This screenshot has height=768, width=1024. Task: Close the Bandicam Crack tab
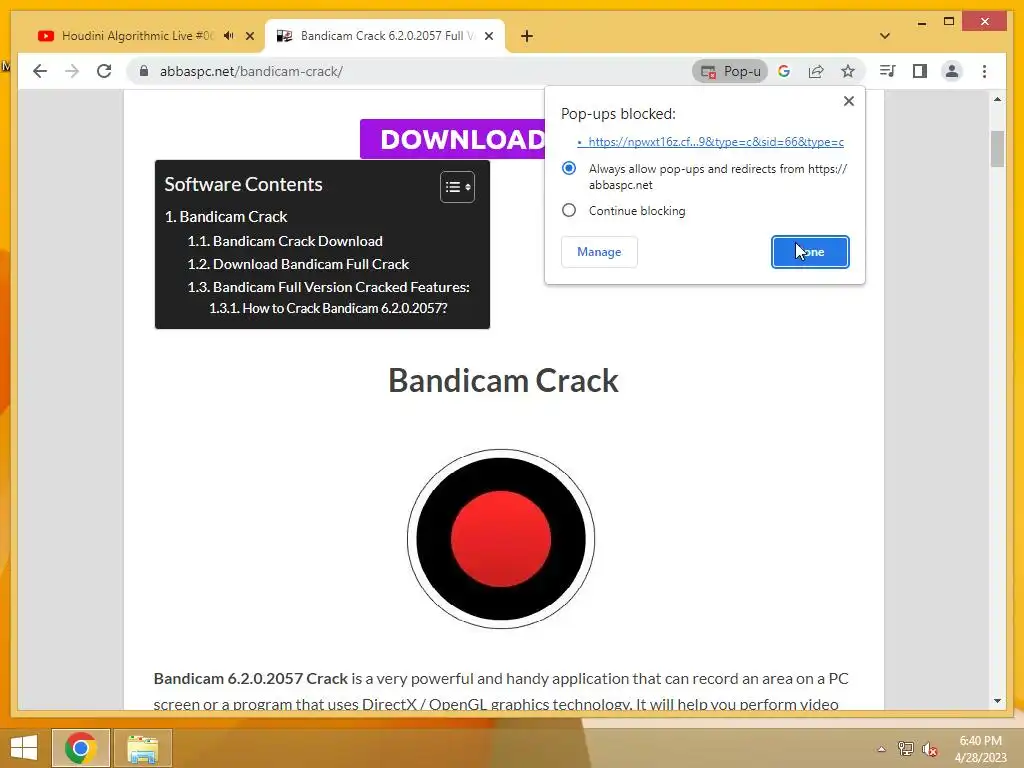(x=488, y=36)
